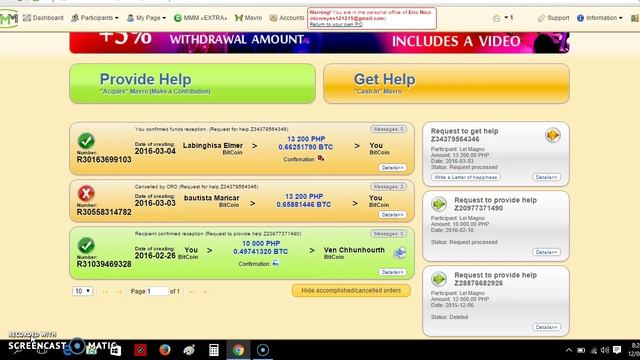The height and width of the screenshot is (360, 640).
Task: Open the Dashboard page
Action: [43, 18]
